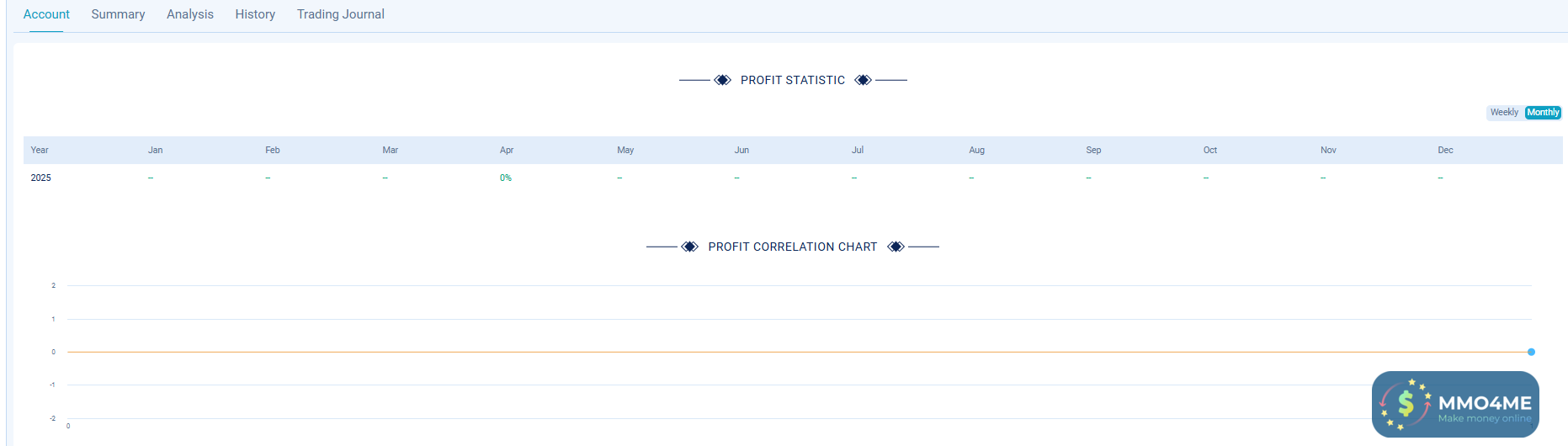Click the Year column header
This screenshot has height=446, width=1568.
[x=40, y=150]
